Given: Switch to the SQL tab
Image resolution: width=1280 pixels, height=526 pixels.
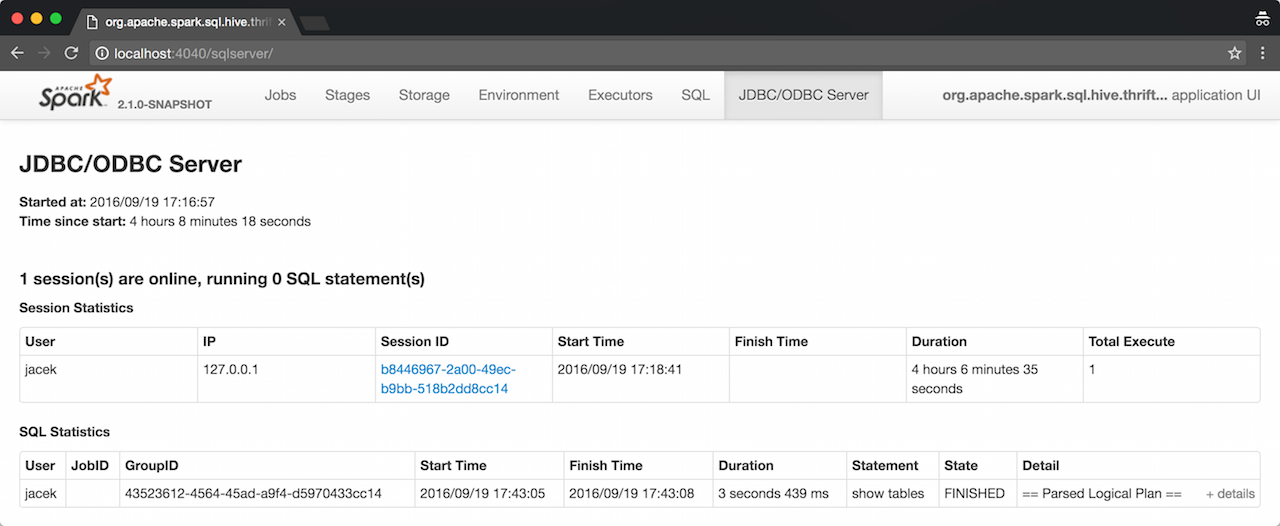Looking at the screenshot, I should pyautogui.click(x=695, y=95).
